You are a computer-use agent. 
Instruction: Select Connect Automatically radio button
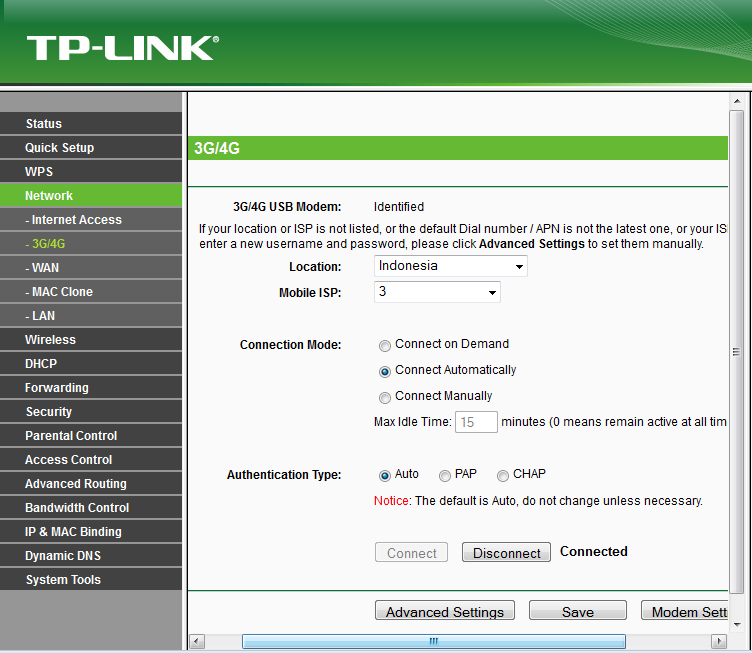tap(385, 372)
